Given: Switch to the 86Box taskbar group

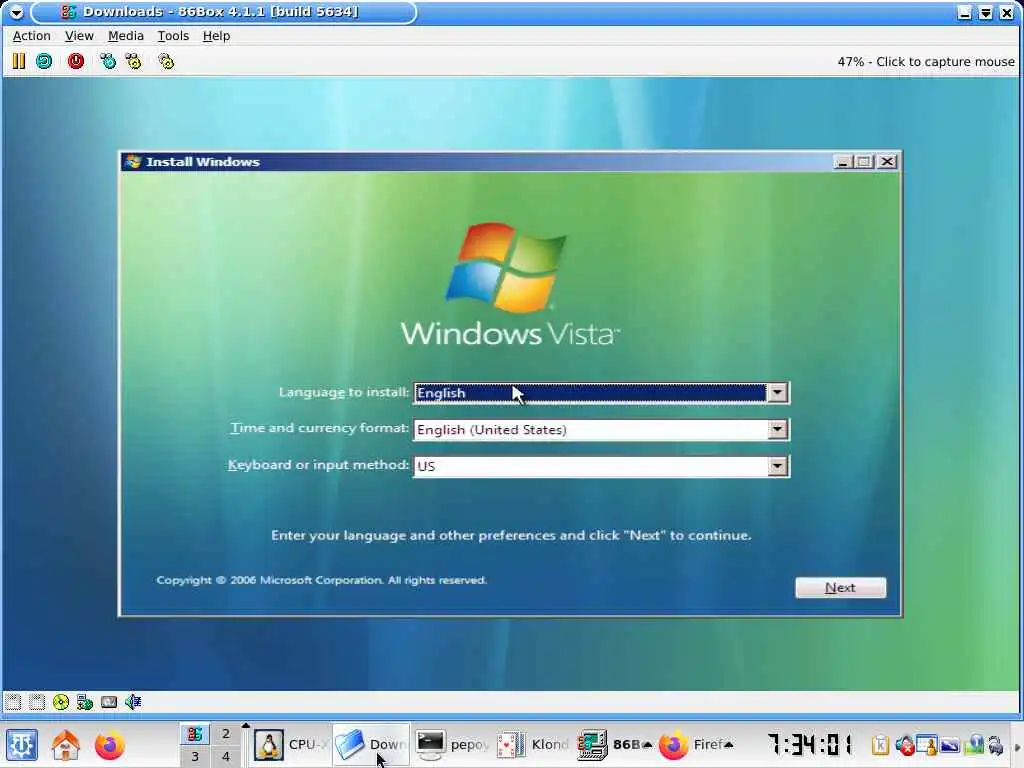Looking at the screenshot, I should point(614,744).
